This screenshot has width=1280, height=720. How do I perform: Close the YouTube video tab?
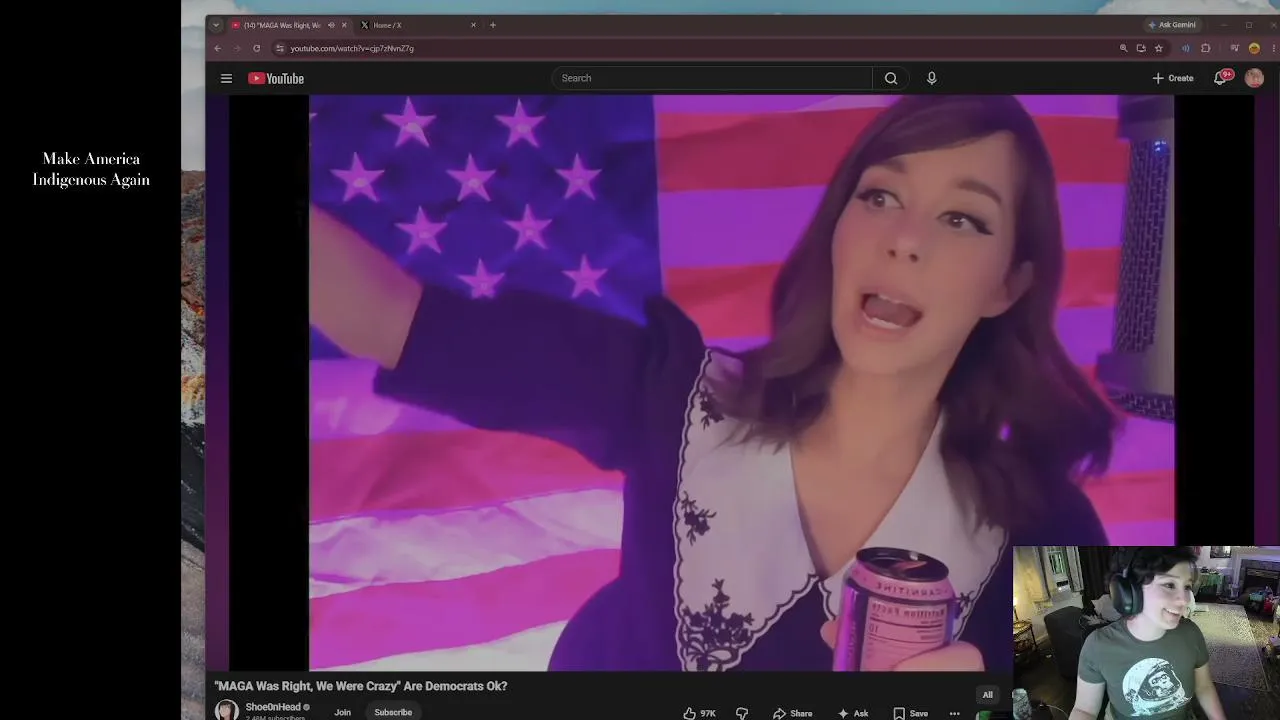click(x=344, y=25)
